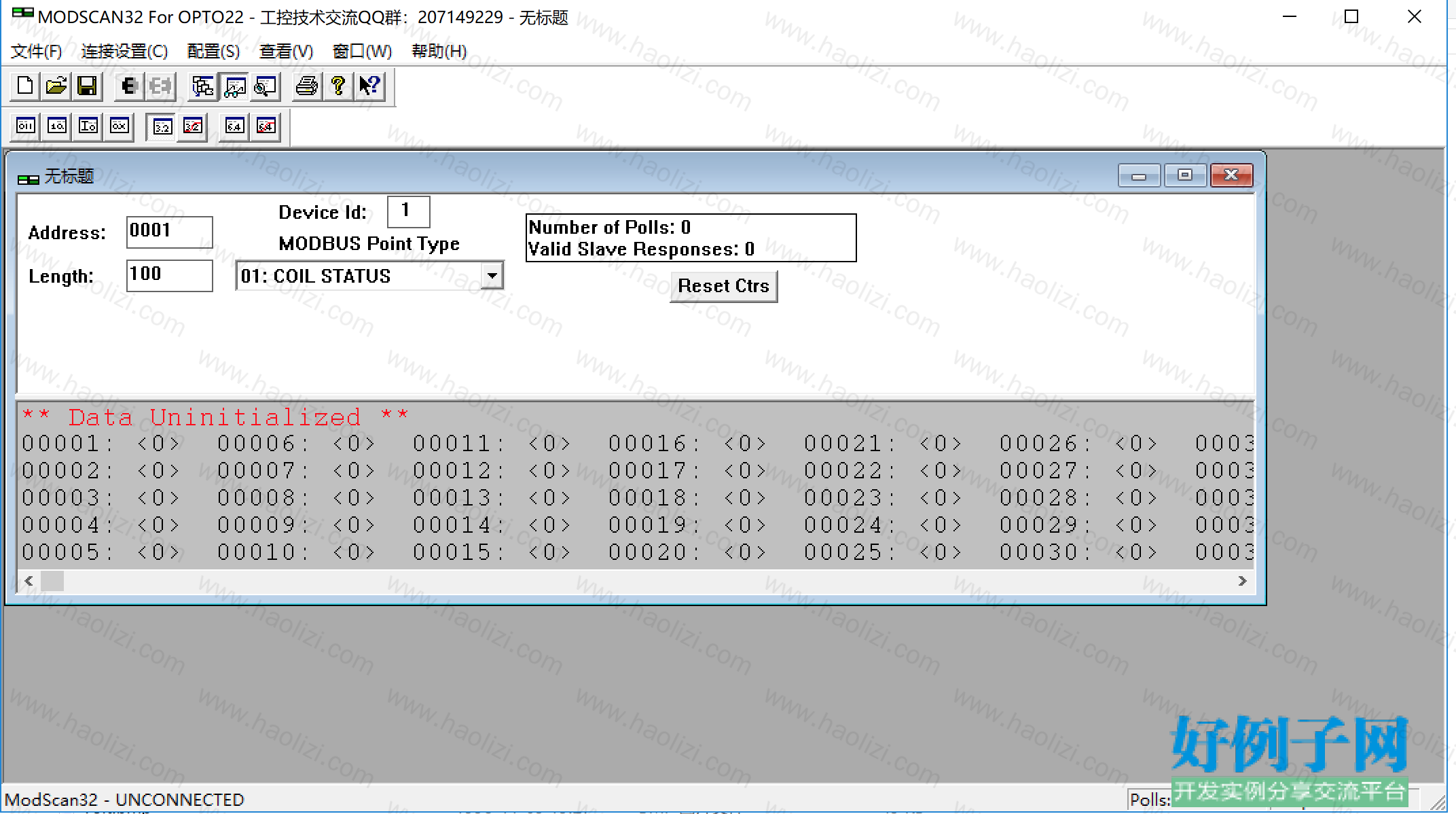
Task: Open the 配置(S) menu
Action: (x=213, y=52)
